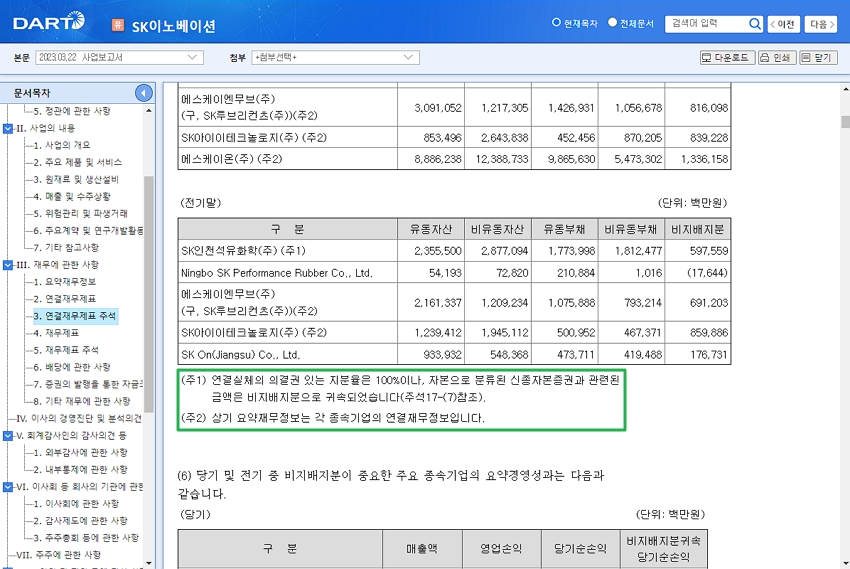The width and height of the screenshot is (850, 569).
Task: Click the tree panel scroll-down arrow
Action: tap(149, 564)
